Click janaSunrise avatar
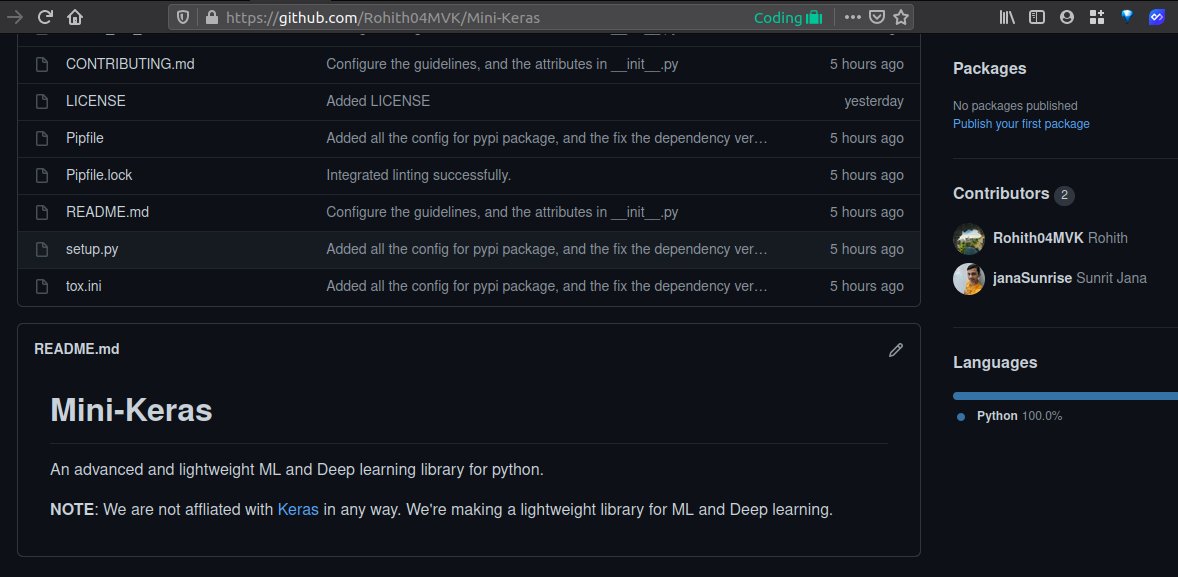The image size is (1178, 577). (968, 279)
